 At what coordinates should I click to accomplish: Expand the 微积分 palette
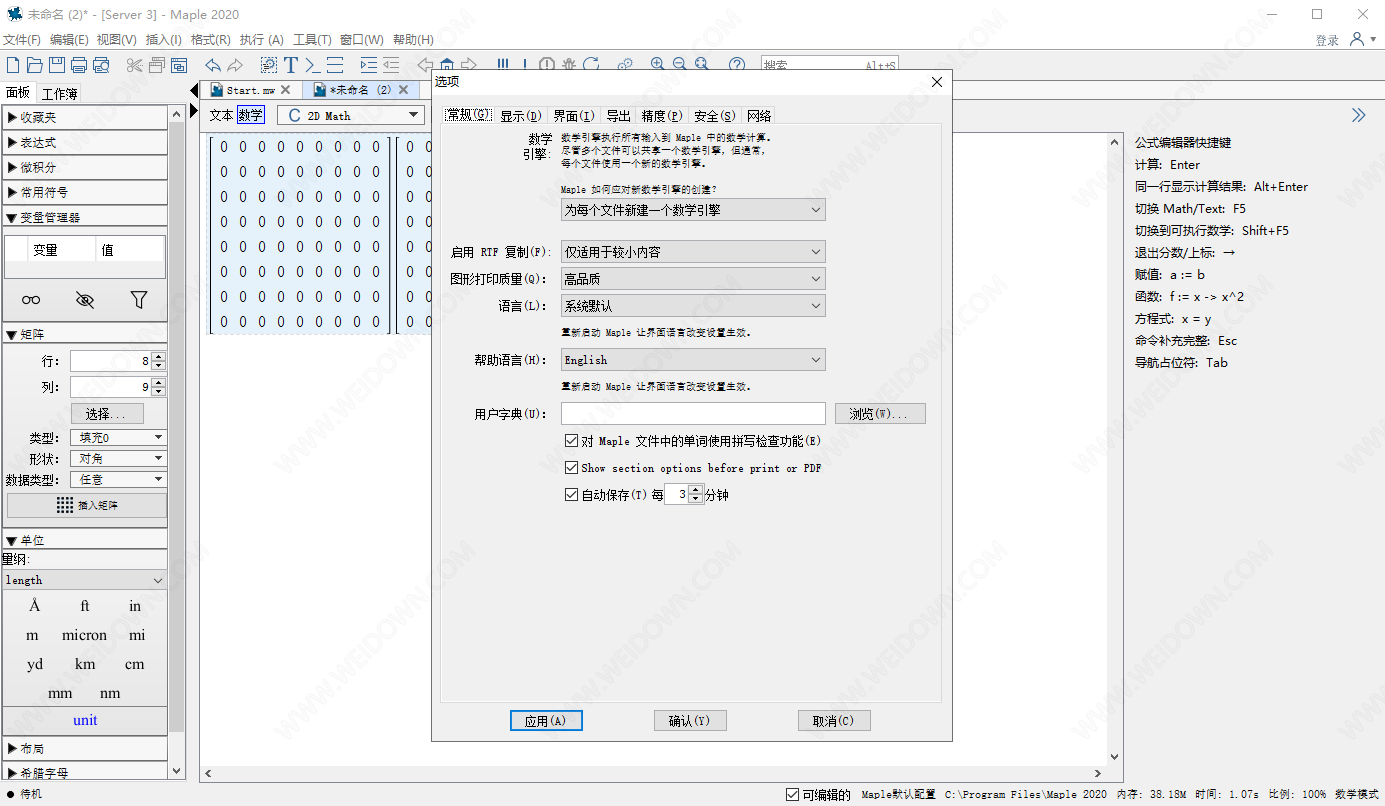pyautogui.click(x=85, y=167)
